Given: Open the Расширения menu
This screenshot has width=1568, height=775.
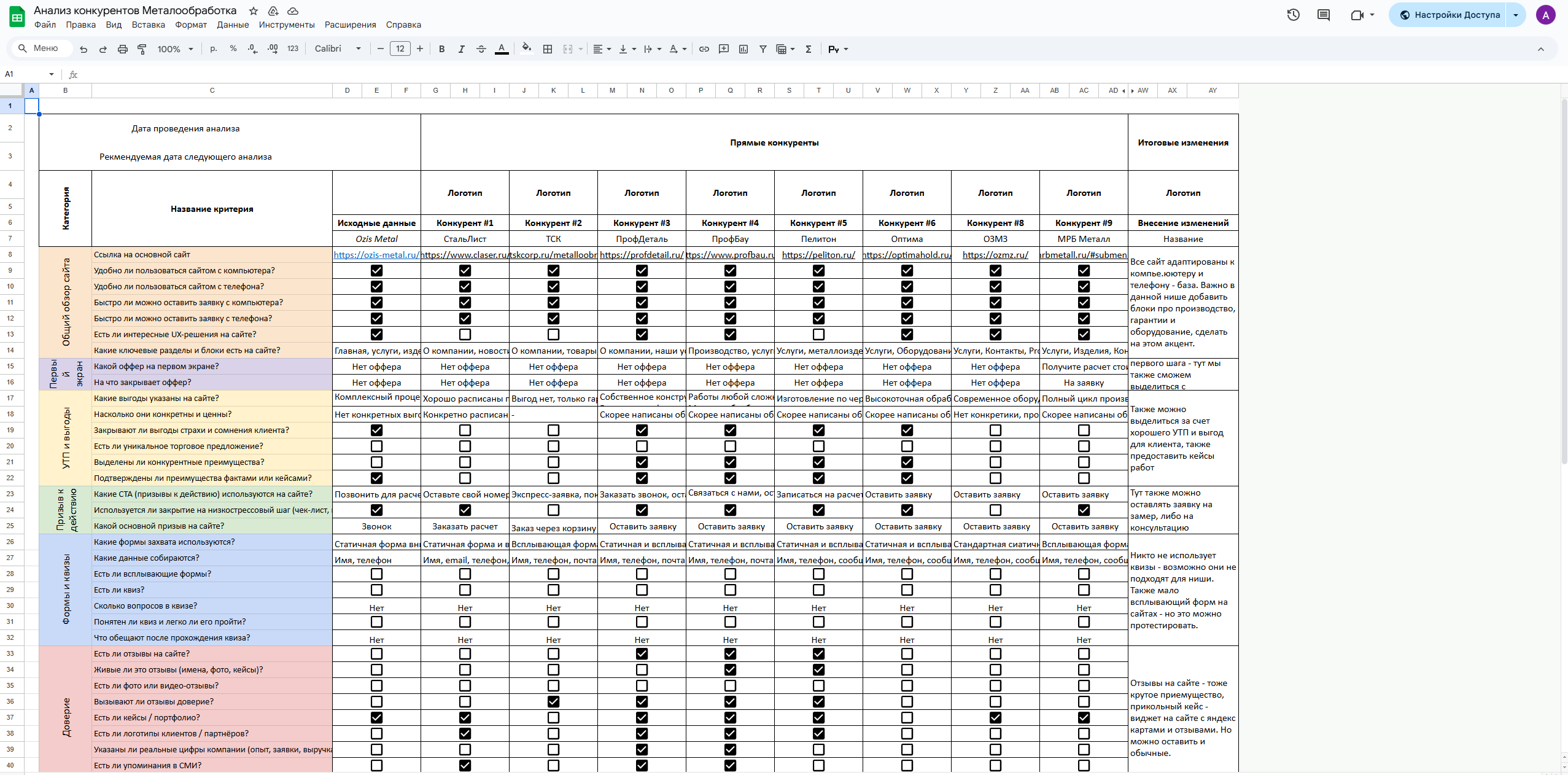Looking at the screenshot, I should point(350,25).
